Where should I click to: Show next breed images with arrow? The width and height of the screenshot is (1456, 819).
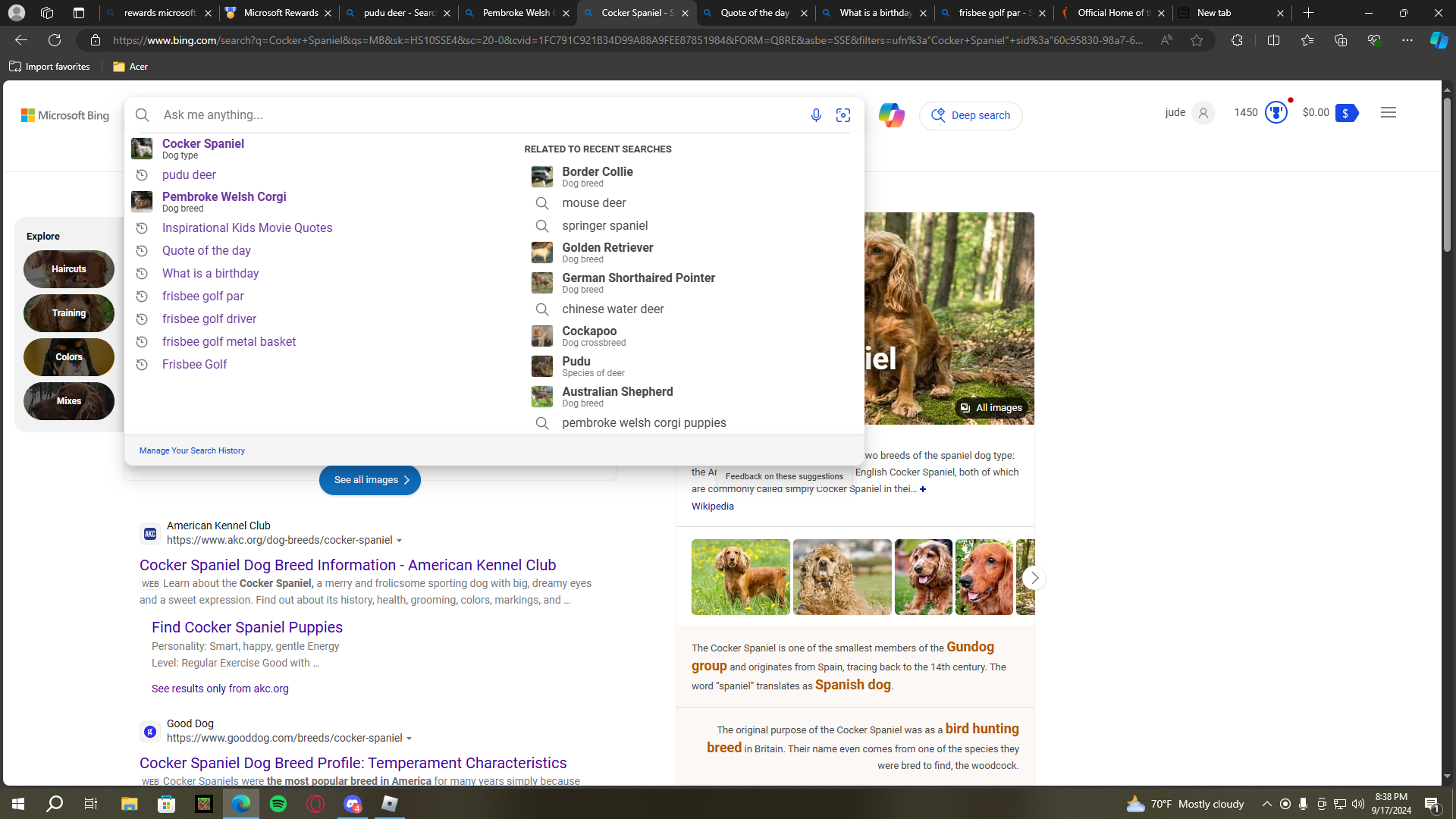pyautogui.click(x=1034, y=578)
